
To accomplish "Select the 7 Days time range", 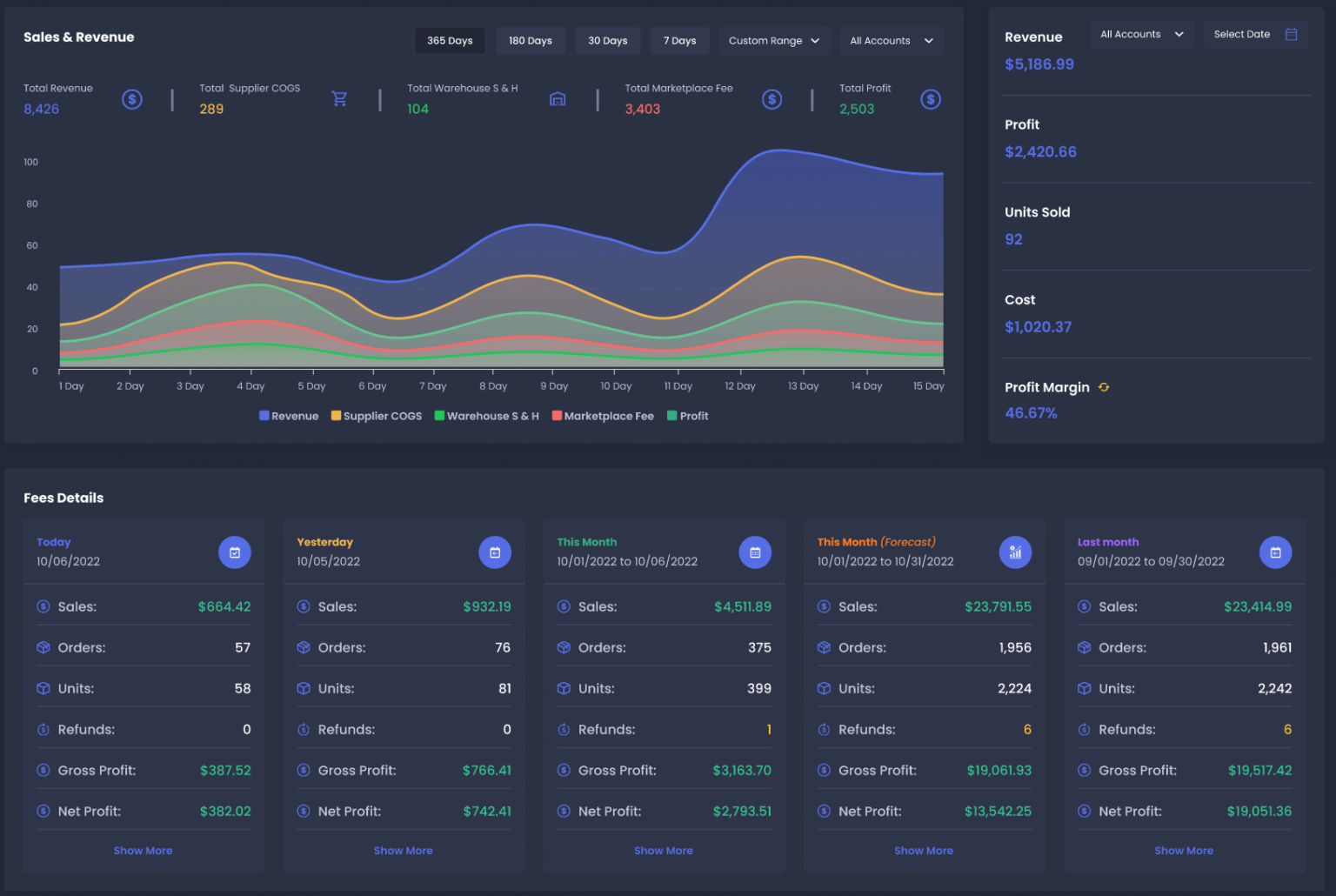I will (679, 40).
